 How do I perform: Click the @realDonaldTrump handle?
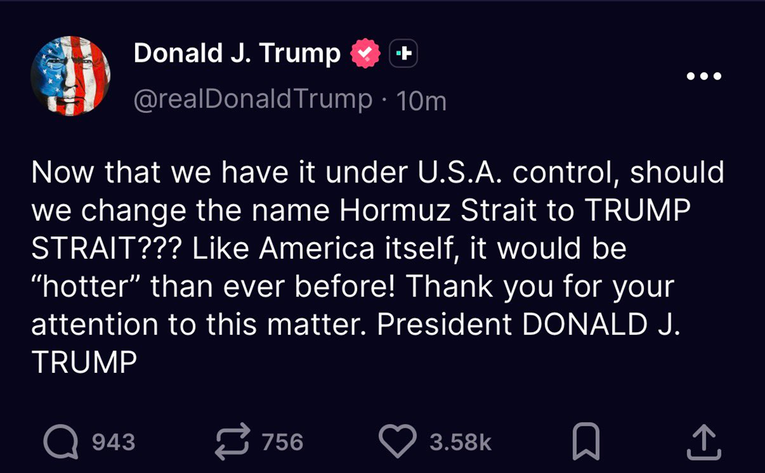tap(253, 100)
